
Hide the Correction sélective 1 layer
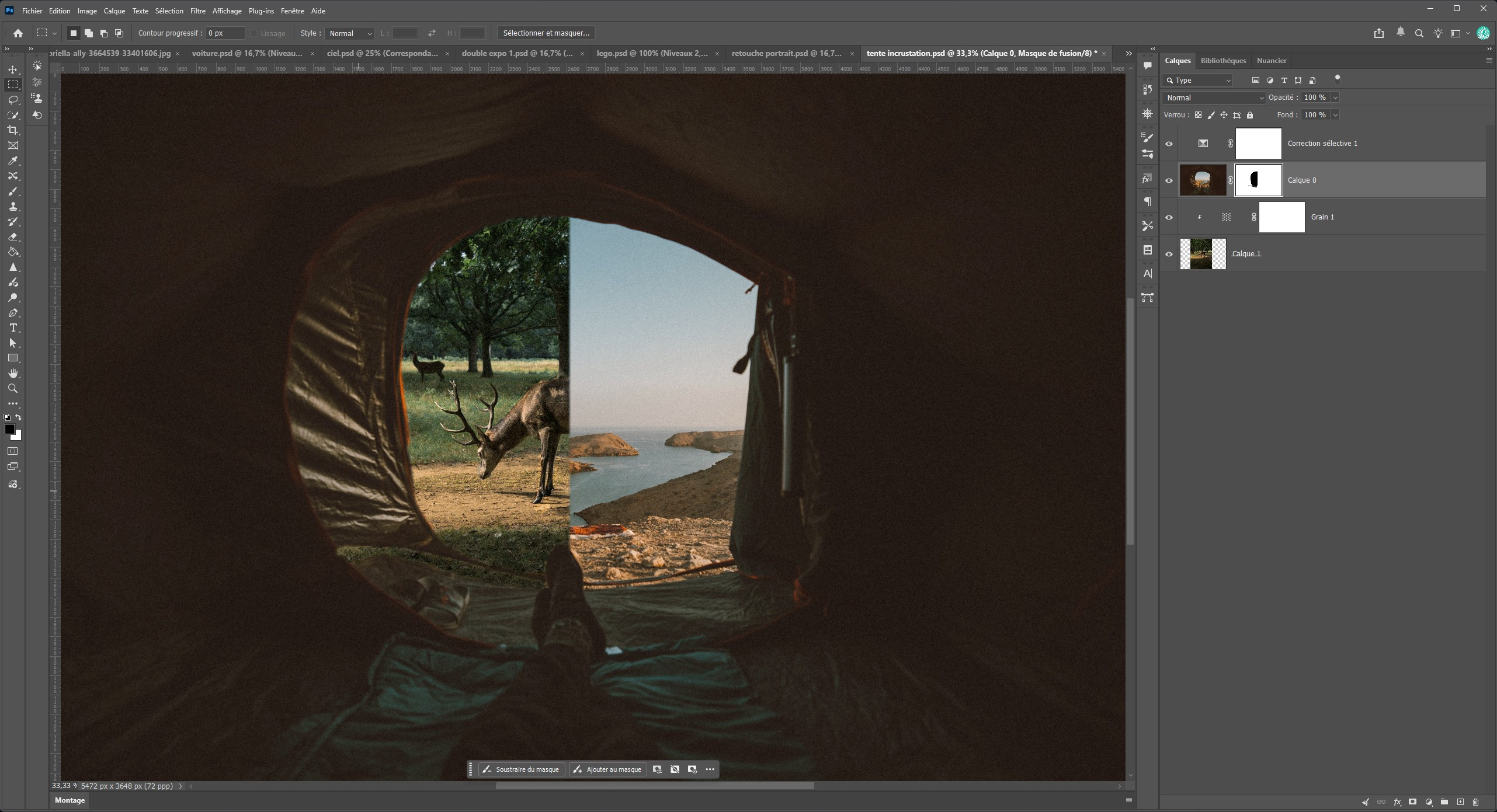[x=1169, y=144]
